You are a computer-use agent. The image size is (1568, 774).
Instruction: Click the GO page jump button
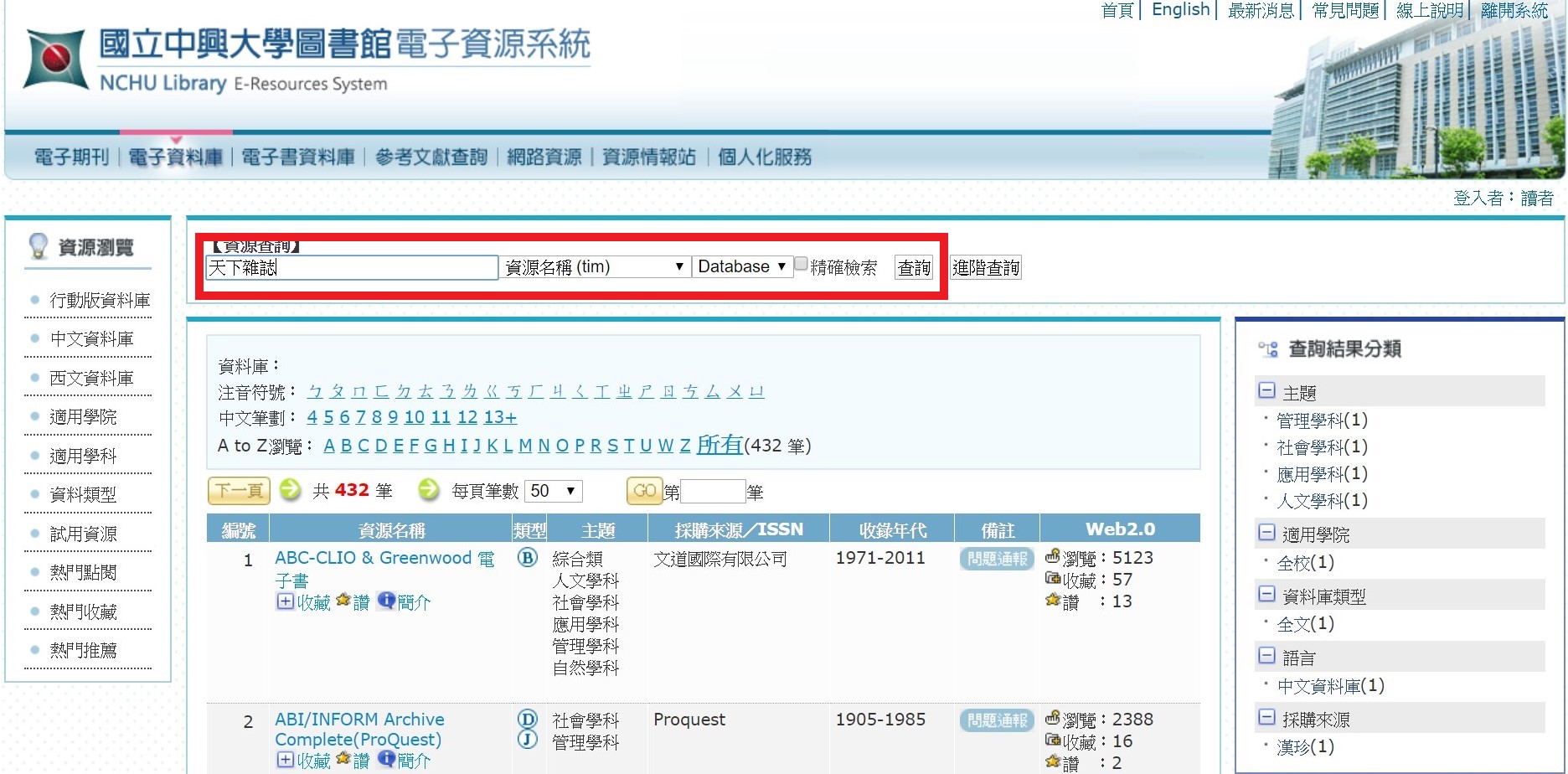pyautogui.click(x=644, y=491)
